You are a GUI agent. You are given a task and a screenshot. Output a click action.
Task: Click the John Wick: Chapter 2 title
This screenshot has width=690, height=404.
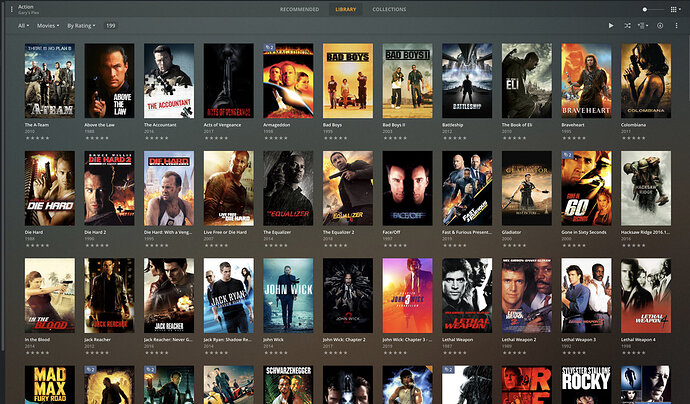tap(344, 340)
